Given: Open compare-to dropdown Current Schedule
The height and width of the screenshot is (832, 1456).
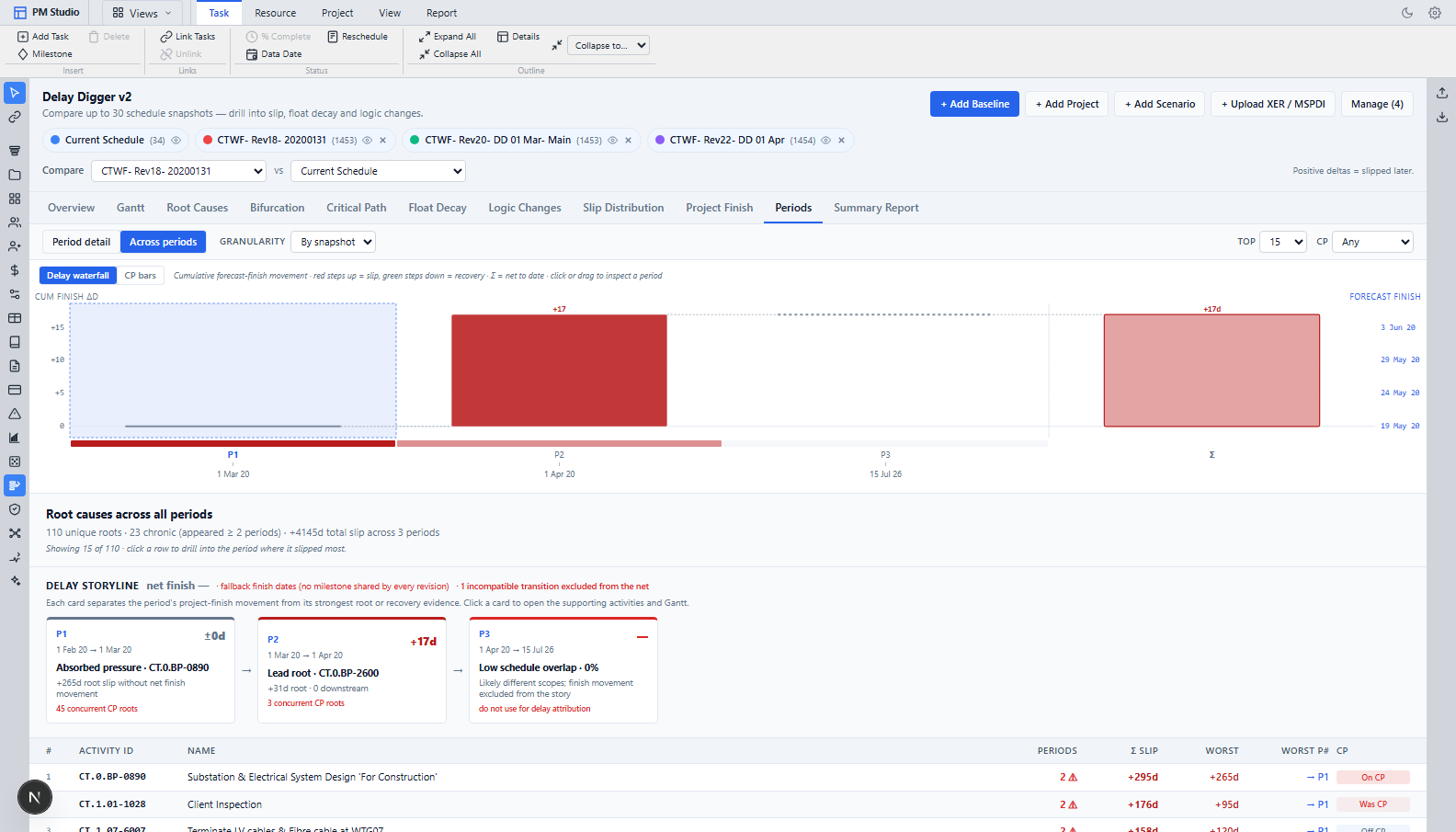Looking at the screenshot, I should [378, 171].
